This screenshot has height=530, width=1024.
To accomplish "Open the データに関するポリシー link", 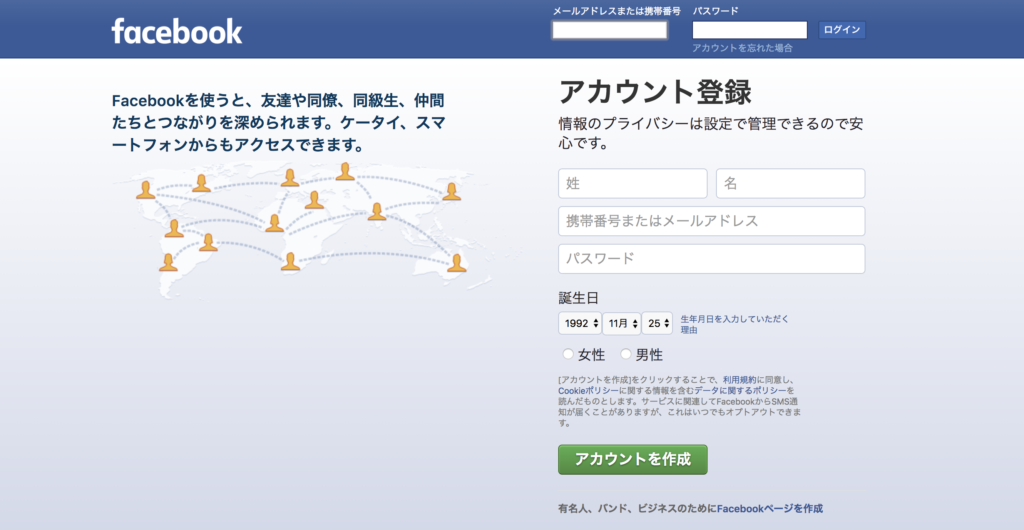I will [x=740, y=390].
